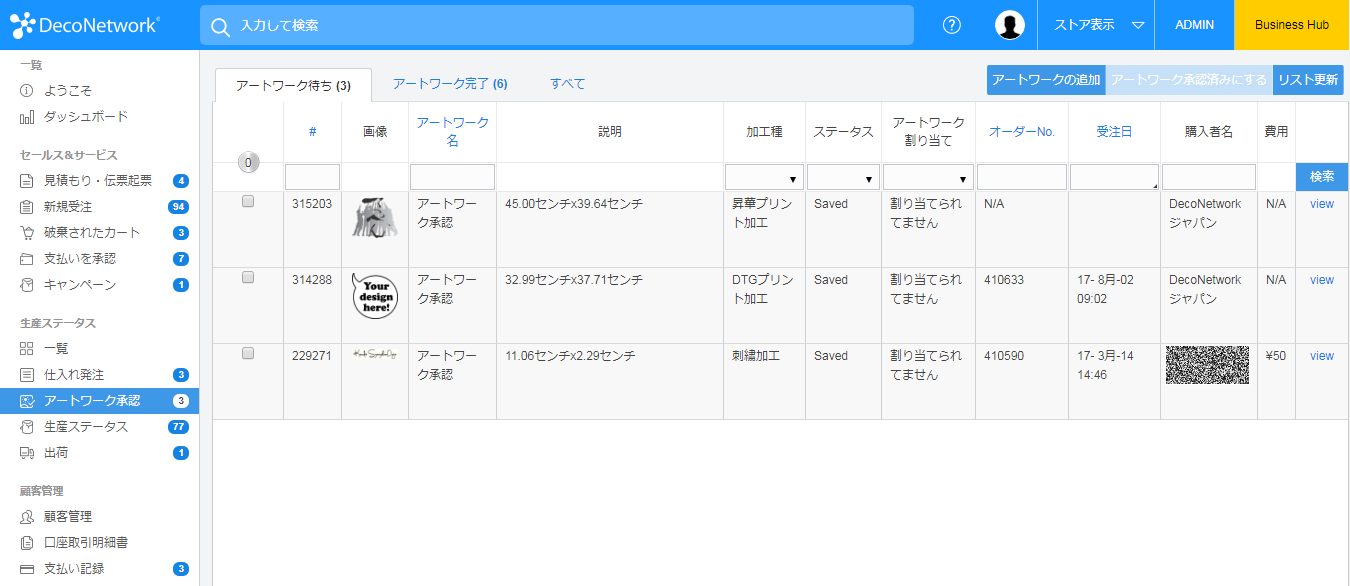Click the help question mark icon
Image resolution: width=1350 pixels, height=586 pixels.
(951, 25)
